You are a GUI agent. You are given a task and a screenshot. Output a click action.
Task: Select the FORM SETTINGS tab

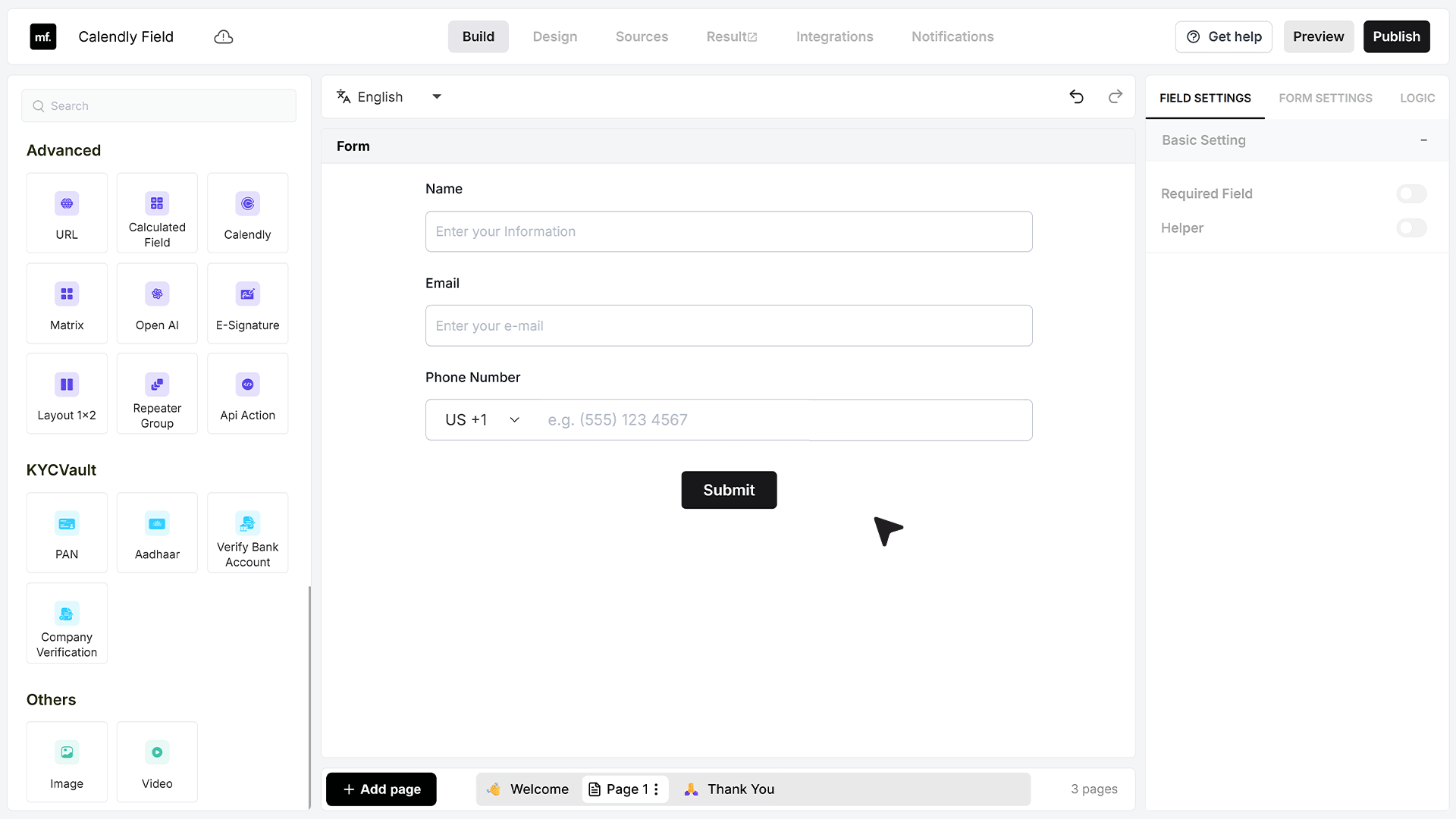pos(1326,98)
